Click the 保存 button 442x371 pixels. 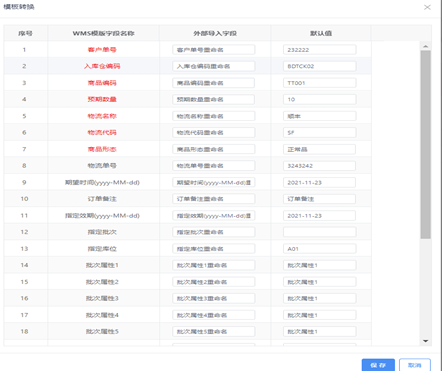378,365
